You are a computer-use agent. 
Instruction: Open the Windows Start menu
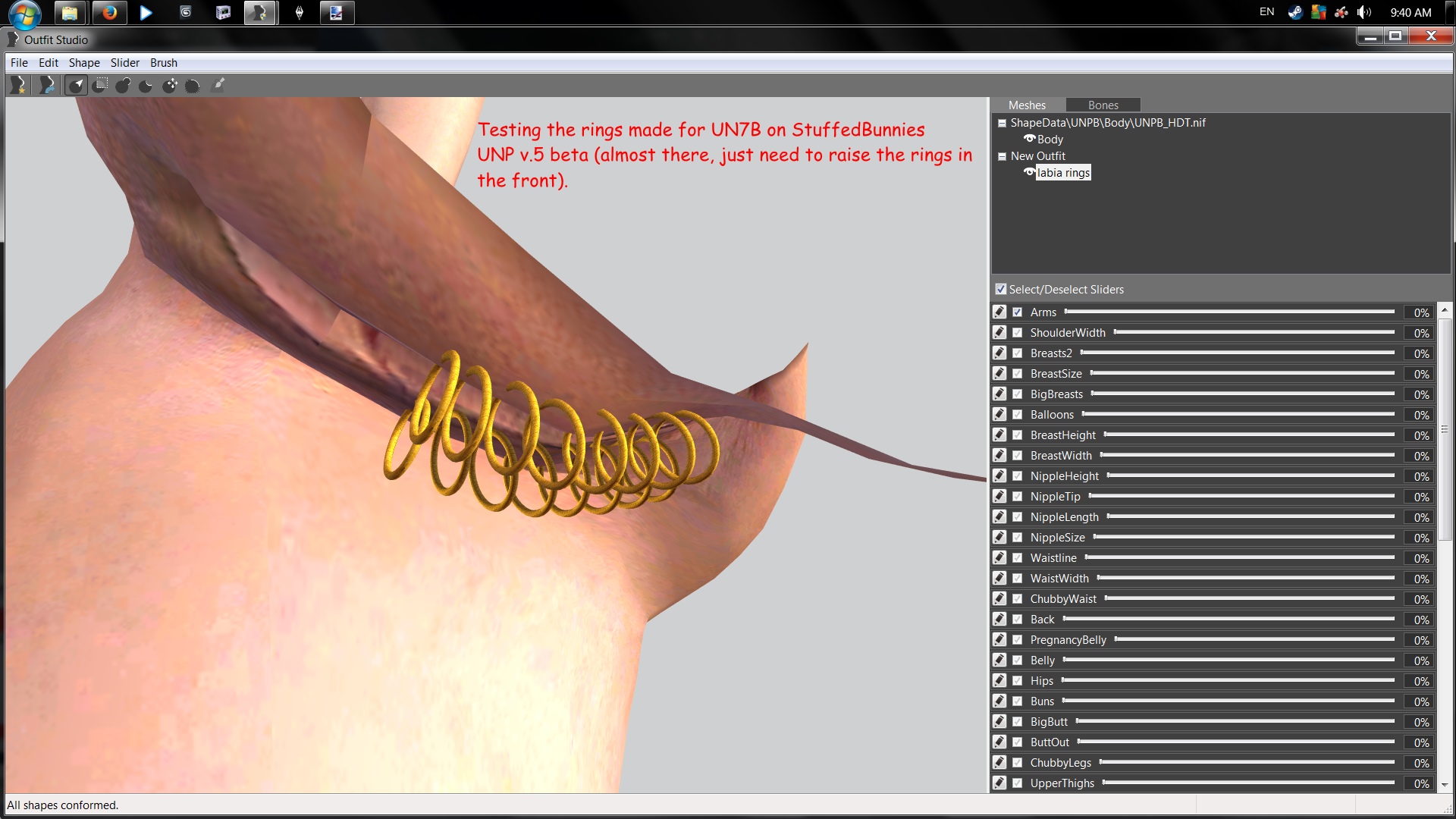24,14
